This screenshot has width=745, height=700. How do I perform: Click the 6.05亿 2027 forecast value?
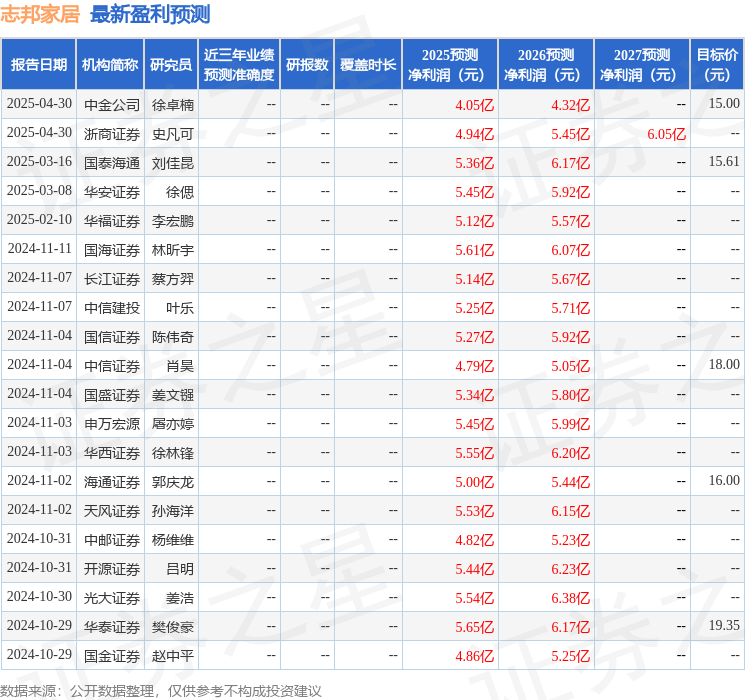(666, 134)
